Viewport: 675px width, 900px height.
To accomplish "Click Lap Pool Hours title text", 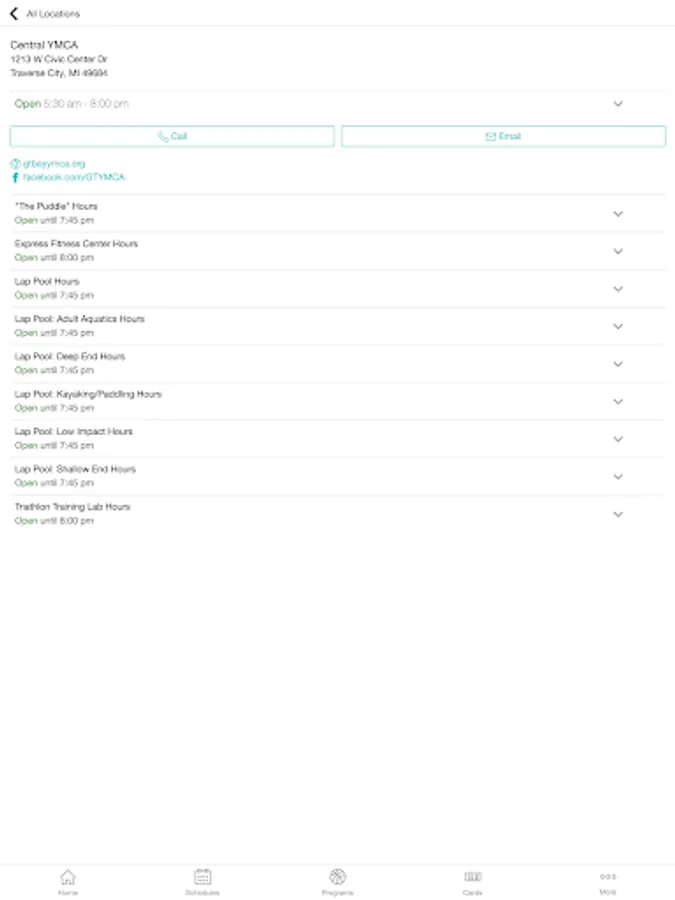I will click(46, 281).
